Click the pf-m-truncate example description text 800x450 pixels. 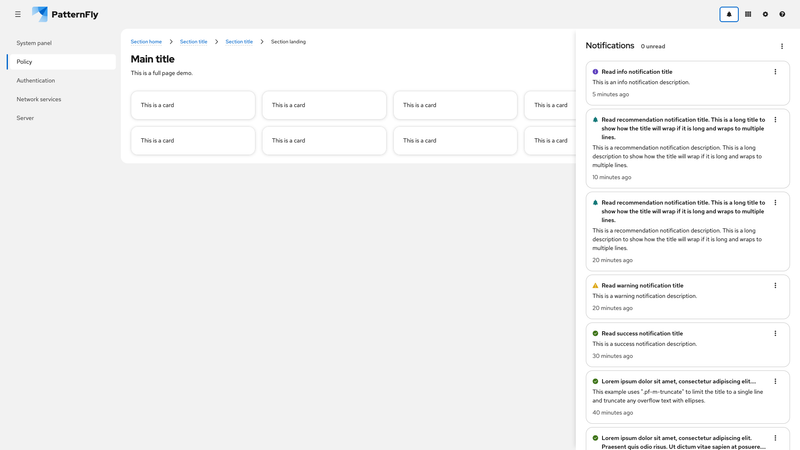(x=678, y=396)
